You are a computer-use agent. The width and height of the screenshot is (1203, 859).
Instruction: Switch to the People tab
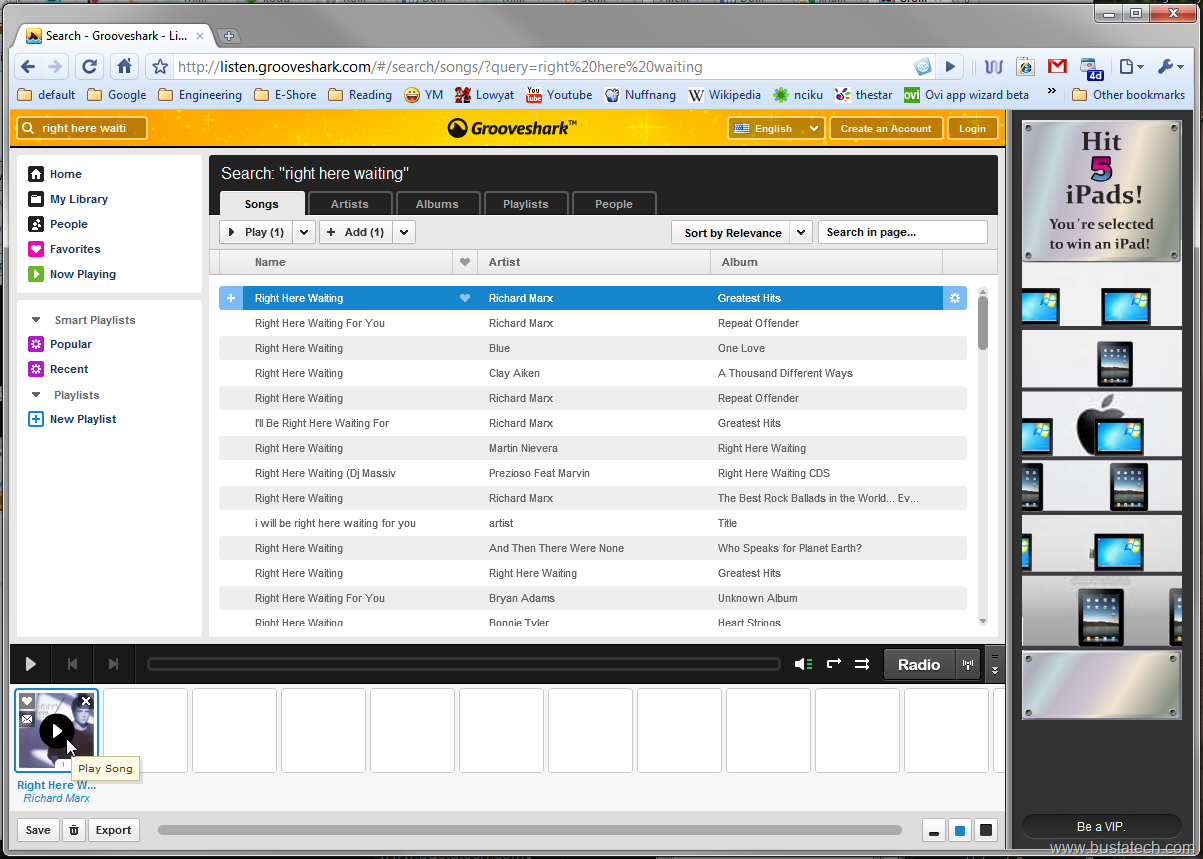(x=614, y=204)
